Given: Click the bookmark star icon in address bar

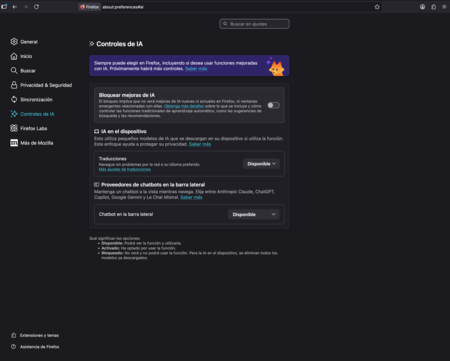Looking at the screenshot, I should pyautogui.click(x=377, y=7).
